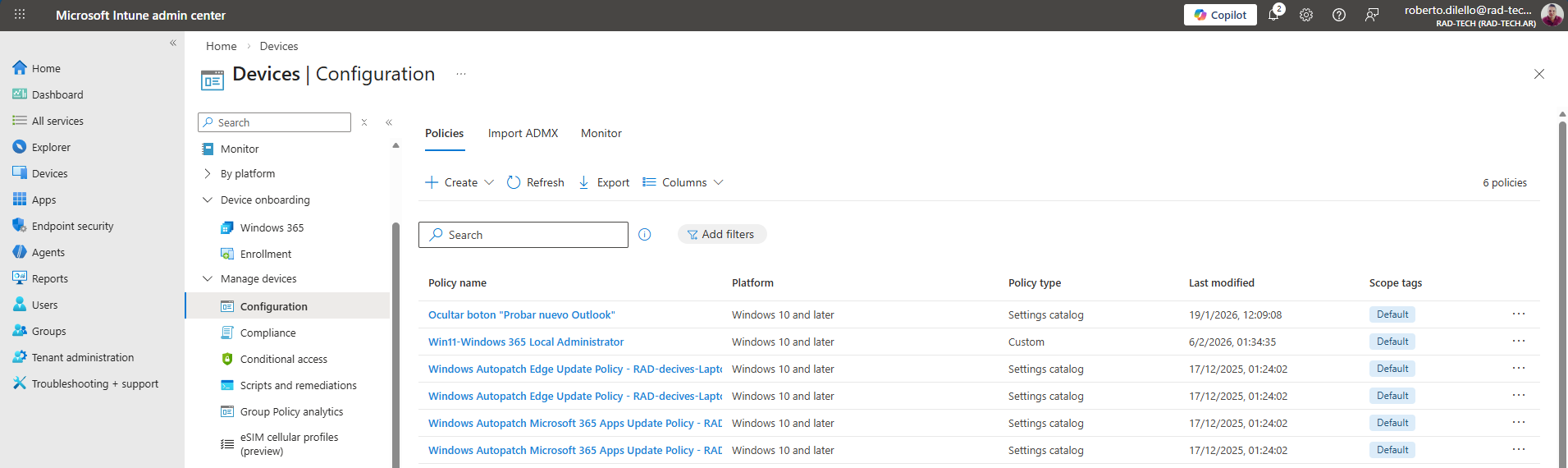Click the Copilot button

tap(1220, 15)
